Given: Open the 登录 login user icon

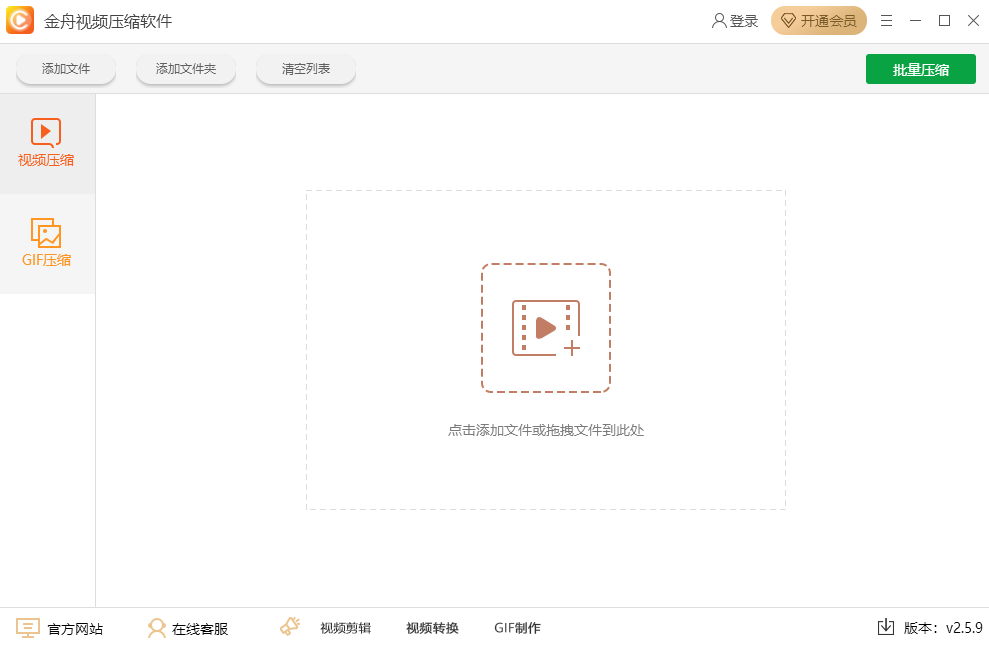Looking at the screenshot, I should (719, 21).
